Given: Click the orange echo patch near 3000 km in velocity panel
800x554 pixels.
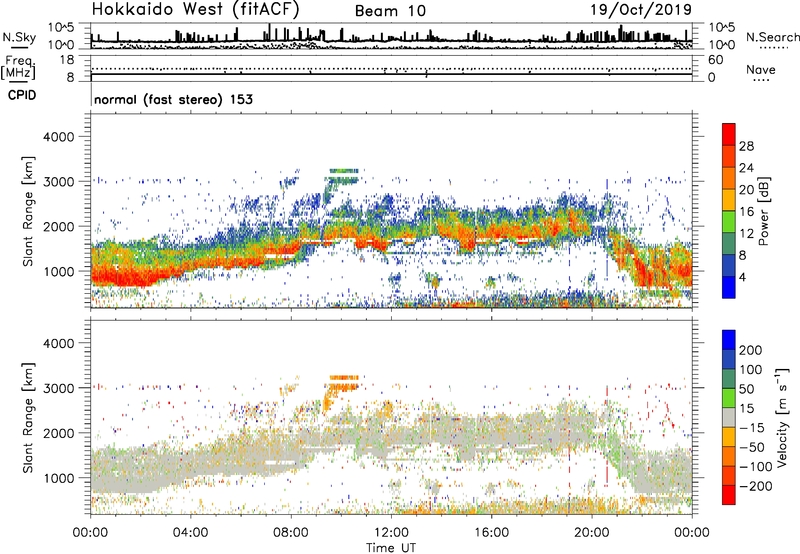Looking at the screenshot, I should pos(342,386).
